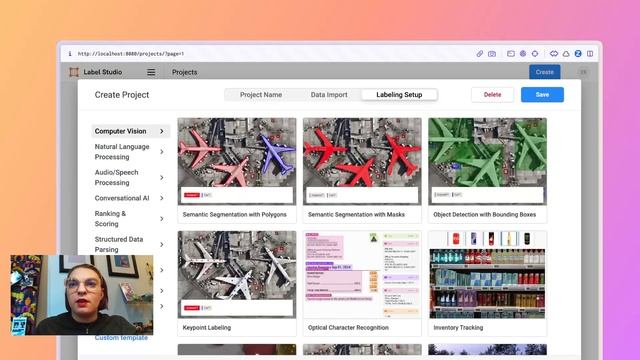Viewport: 640px width, 360px height.
Task: Click the user avatar in the header
Action: (584, 72)
